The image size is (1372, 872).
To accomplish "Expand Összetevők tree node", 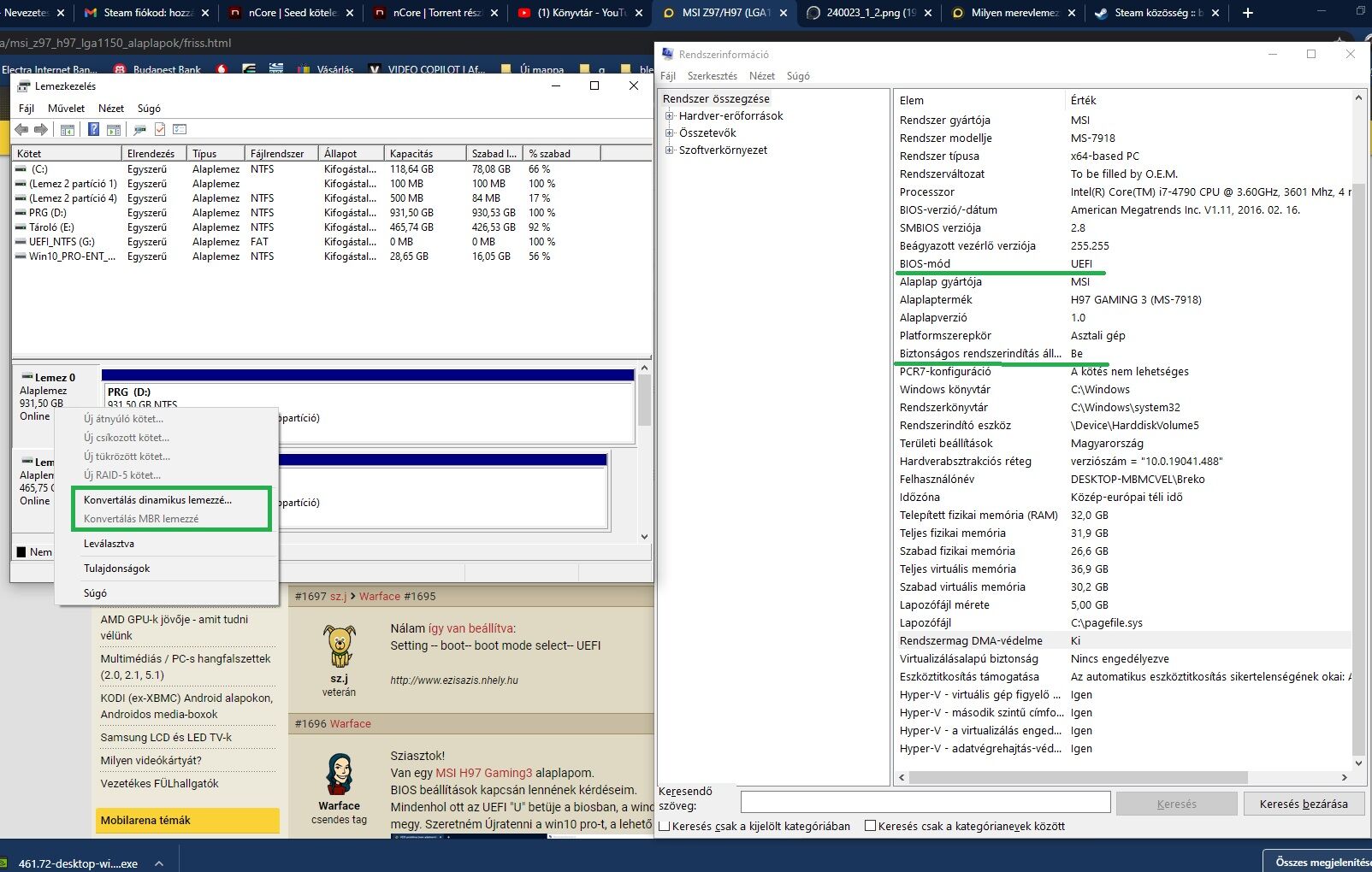I will pyautogui.click(x=670, y=133).
